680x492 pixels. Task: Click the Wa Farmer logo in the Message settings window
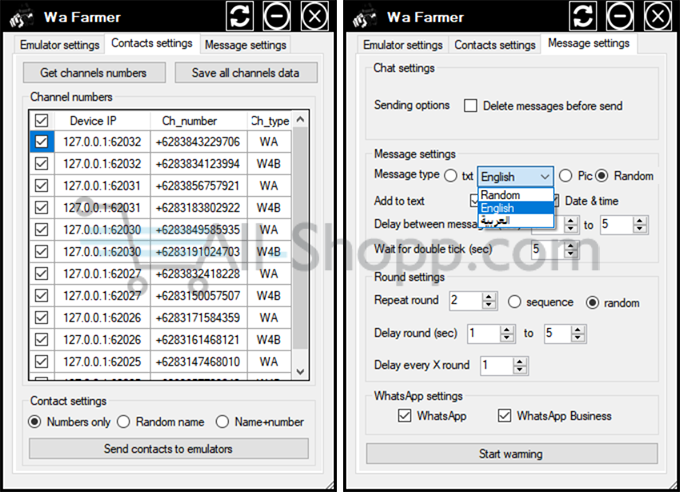(x=366, y=16)
